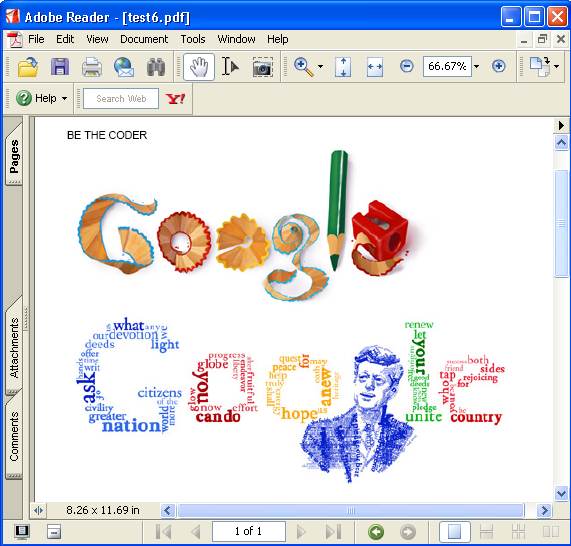Toggle single page layout view
Screen dimensions: 571x546
[454, 532]
